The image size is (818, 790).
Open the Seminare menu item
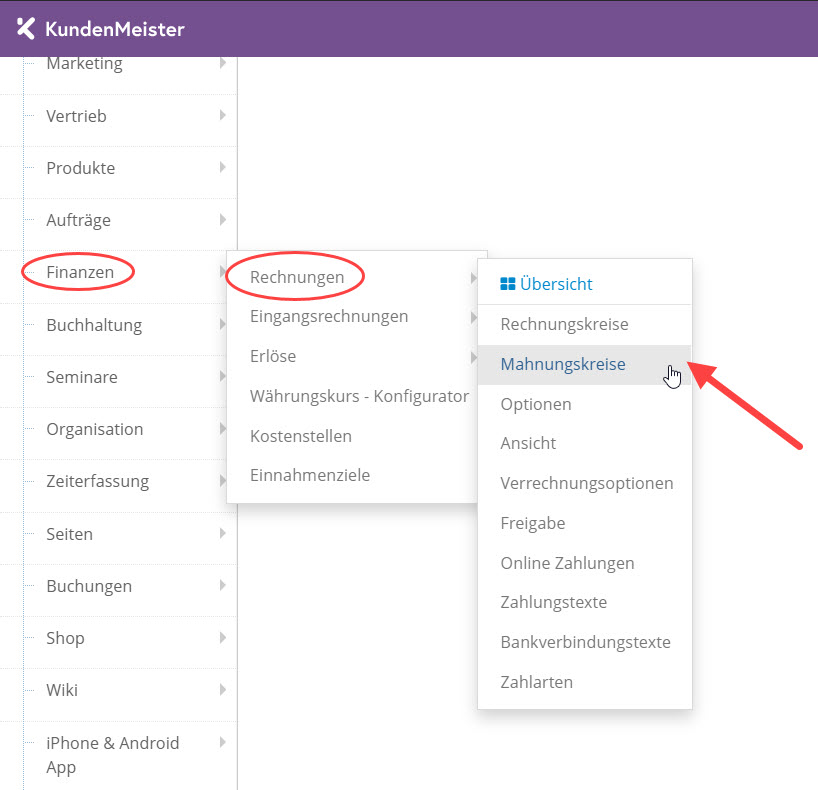coord(82,377)
